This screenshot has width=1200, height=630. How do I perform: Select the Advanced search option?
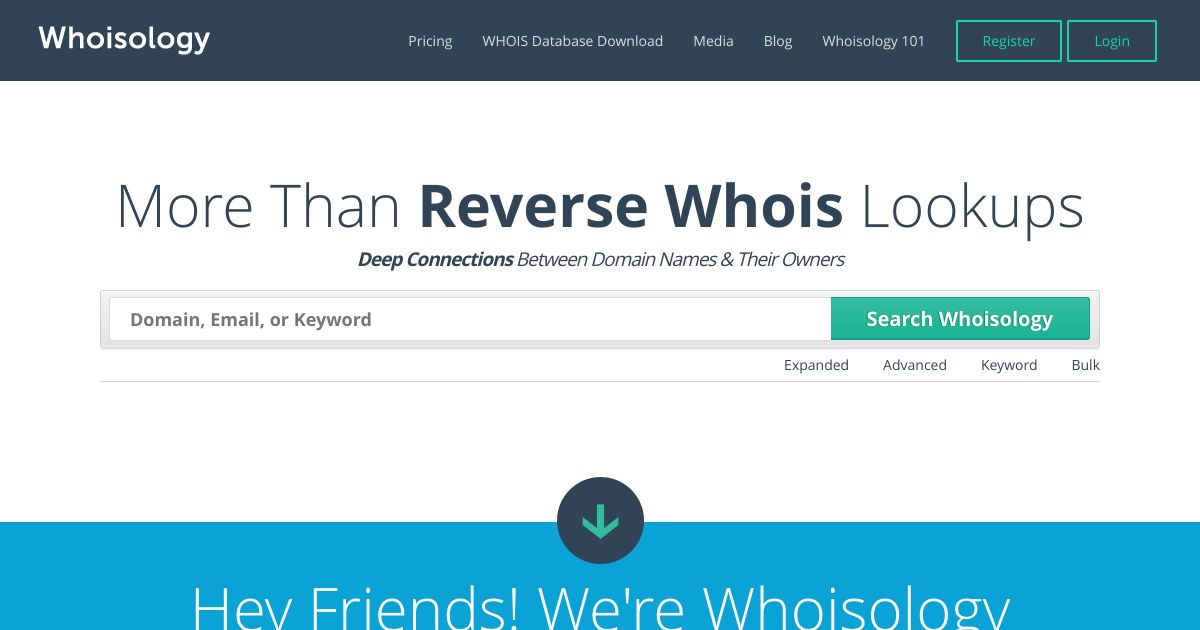click(x=914, y=365)
